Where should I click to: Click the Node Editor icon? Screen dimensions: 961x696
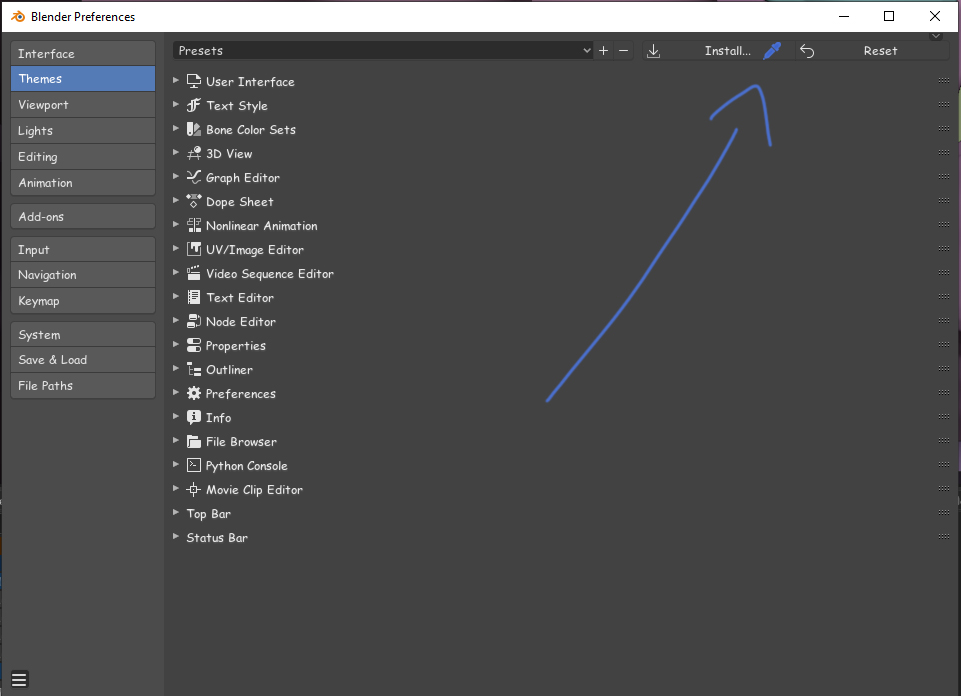pyautogui.click(x=194, y=321)
